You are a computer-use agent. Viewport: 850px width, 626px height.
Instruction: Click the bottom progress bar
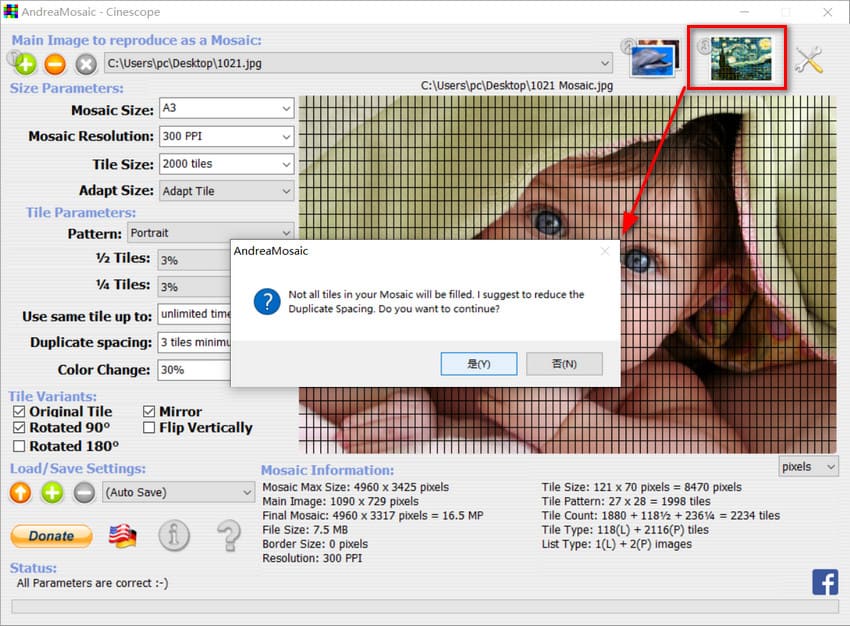pyautogui.click(x=425, y=606)
